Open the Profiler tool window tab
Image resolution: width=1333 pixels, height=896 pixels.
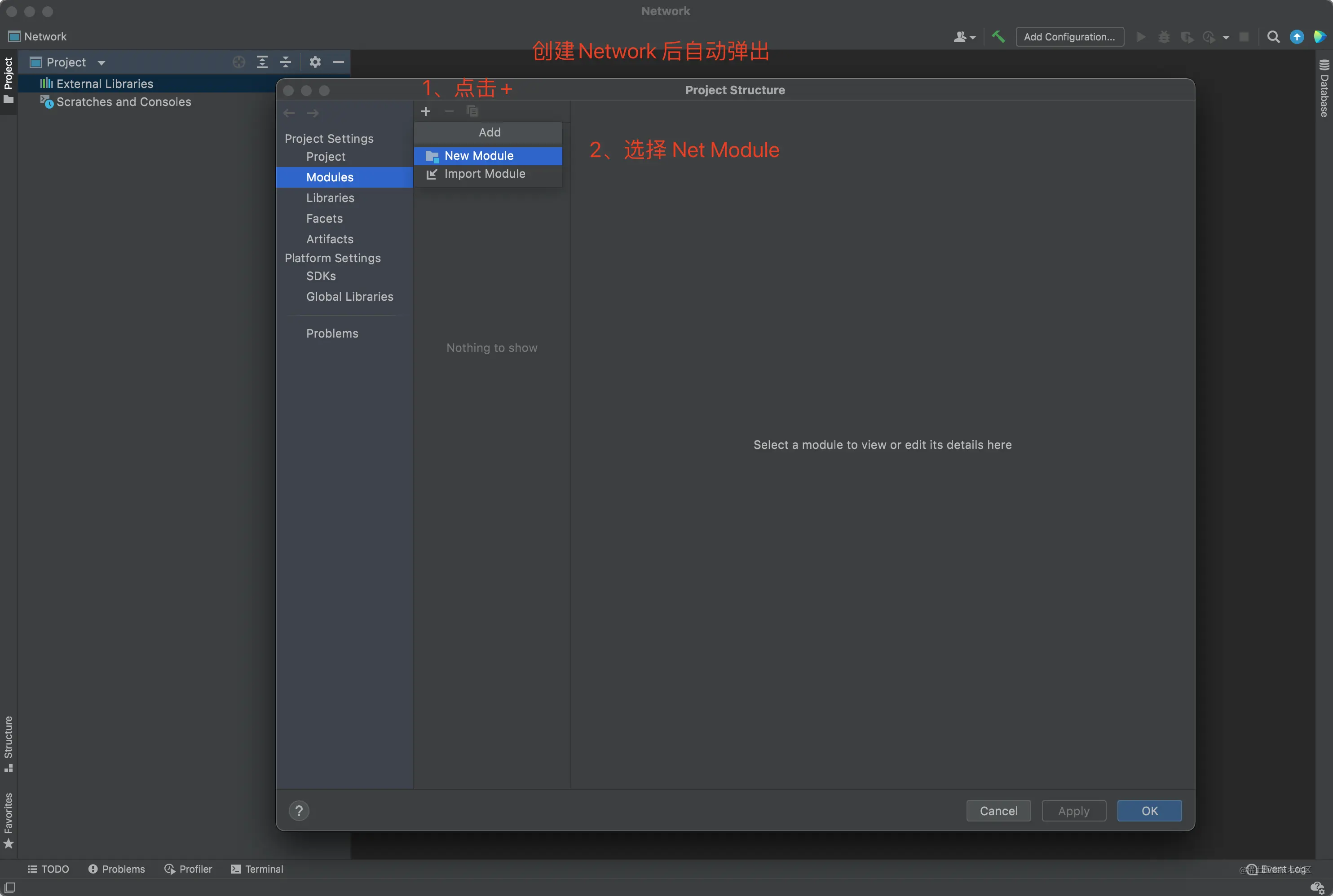click(188, 869)
